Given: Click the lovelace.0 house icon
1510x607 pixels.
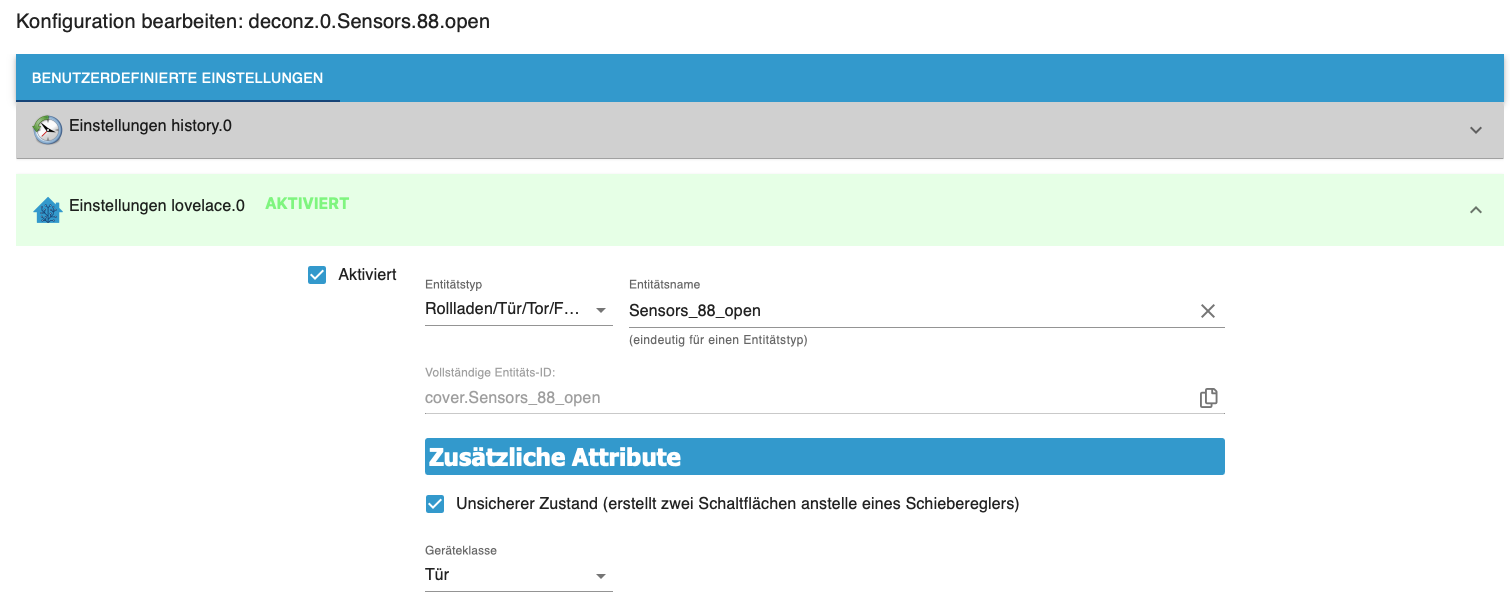Looking at the screenshot, I should pyautogui.click(x=47, y=210).
